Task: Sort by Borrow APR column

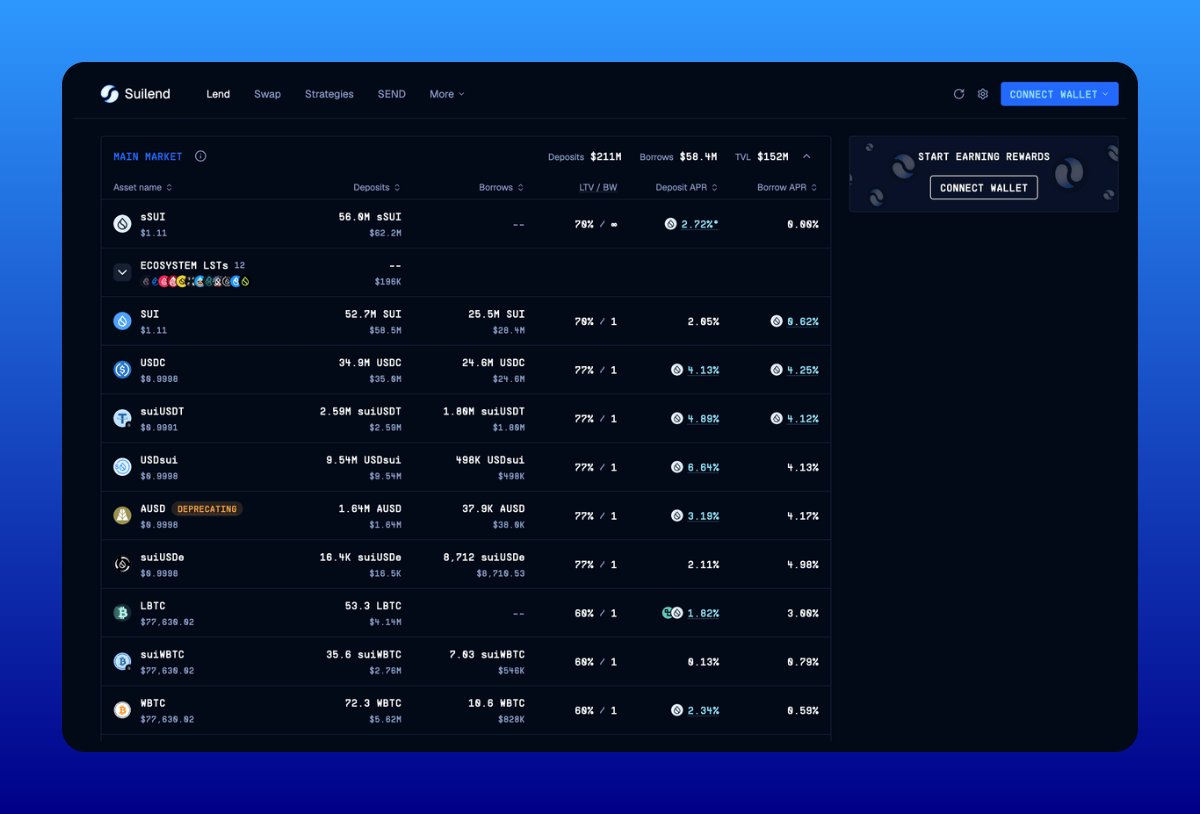Action: [787, 187]
